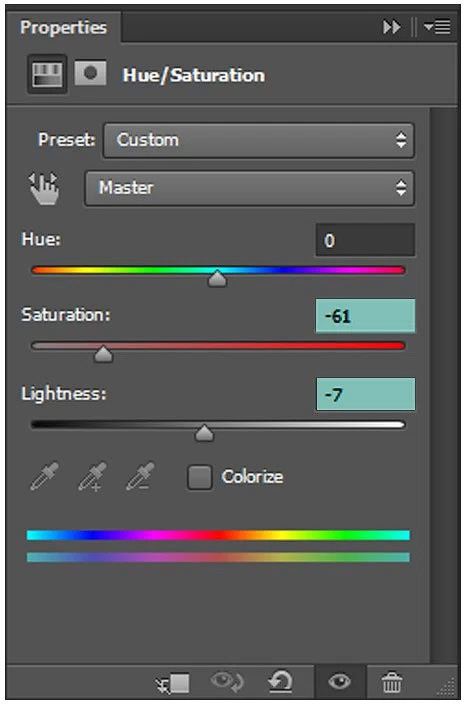
Task: Click the Saturation slider handle
Action: (x=103, y=354)
